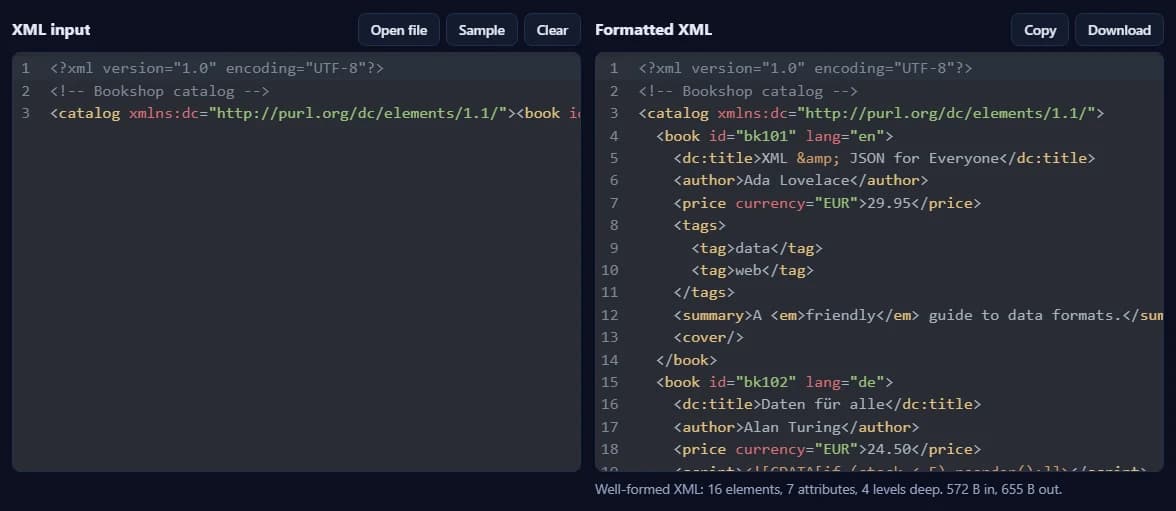
Task: Click the Bookshop catalog comment in input
Action: pos(159,91)
